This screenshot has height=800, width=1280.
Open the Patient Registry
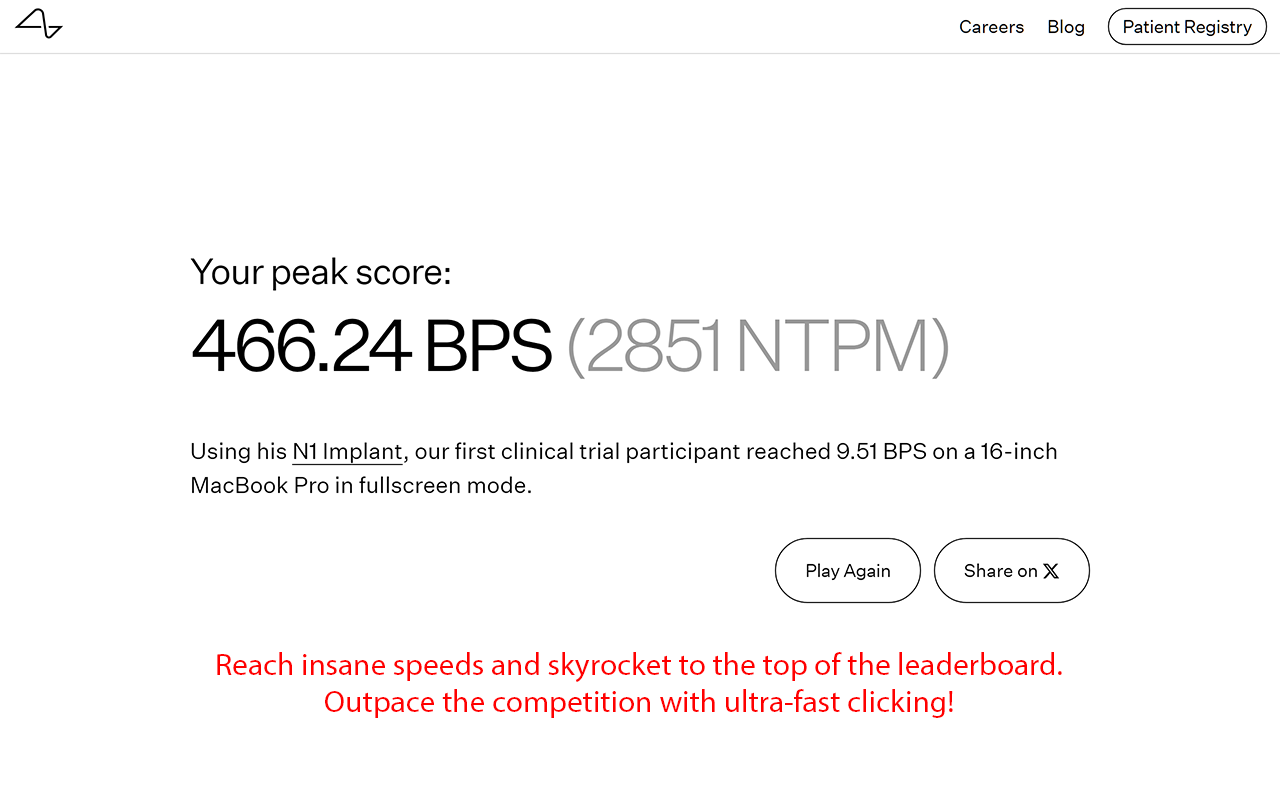pyautogui.click(x=1187, y=27)
